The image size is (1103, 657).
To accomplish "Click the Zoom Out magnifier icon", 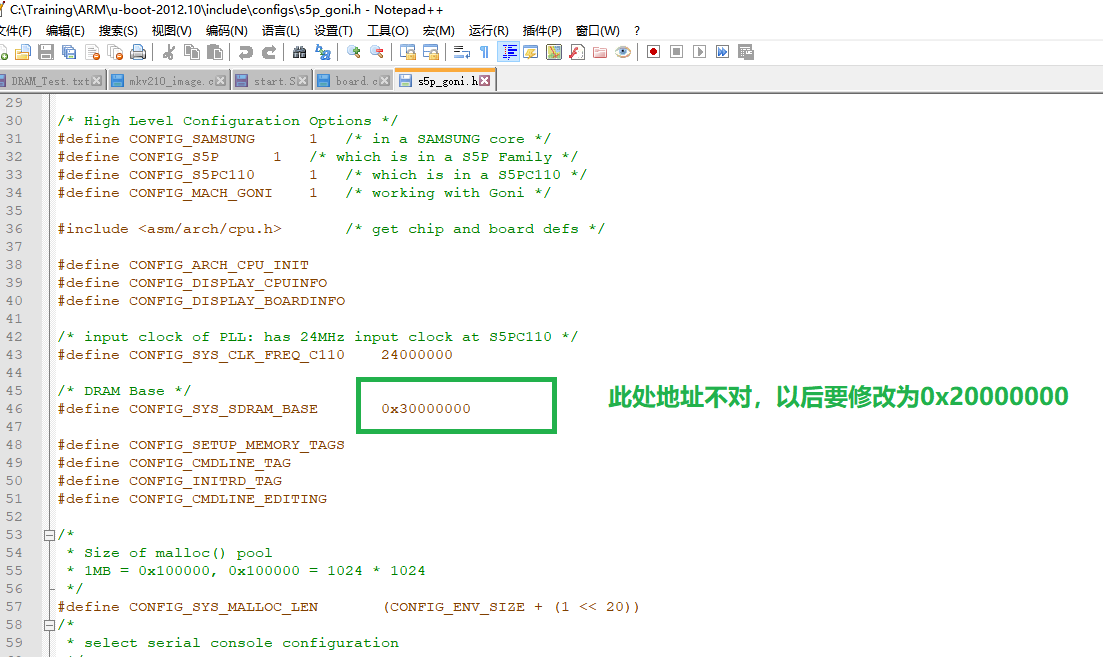I will coord(377,52).
